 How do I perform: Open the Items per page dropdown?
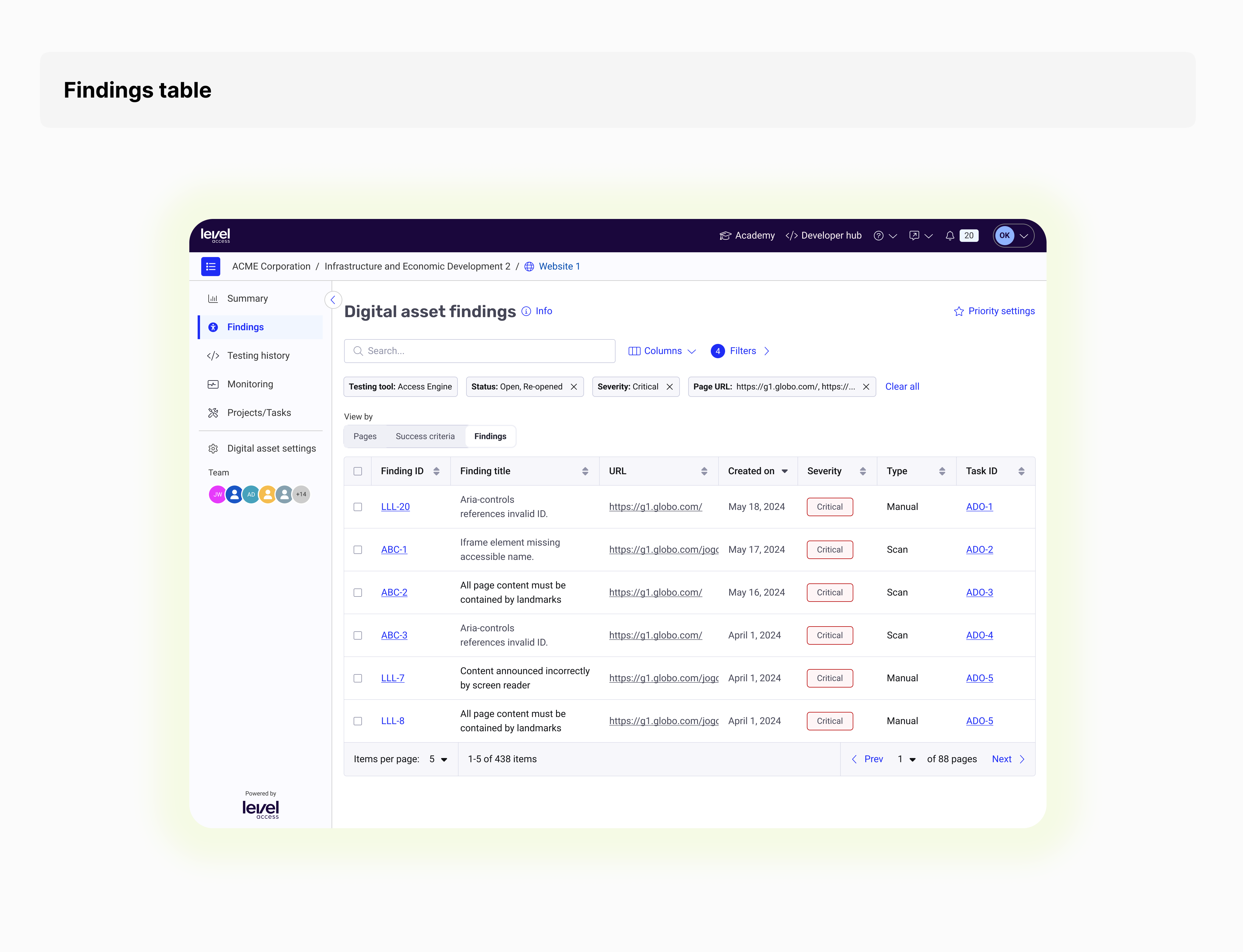(438, 759)
